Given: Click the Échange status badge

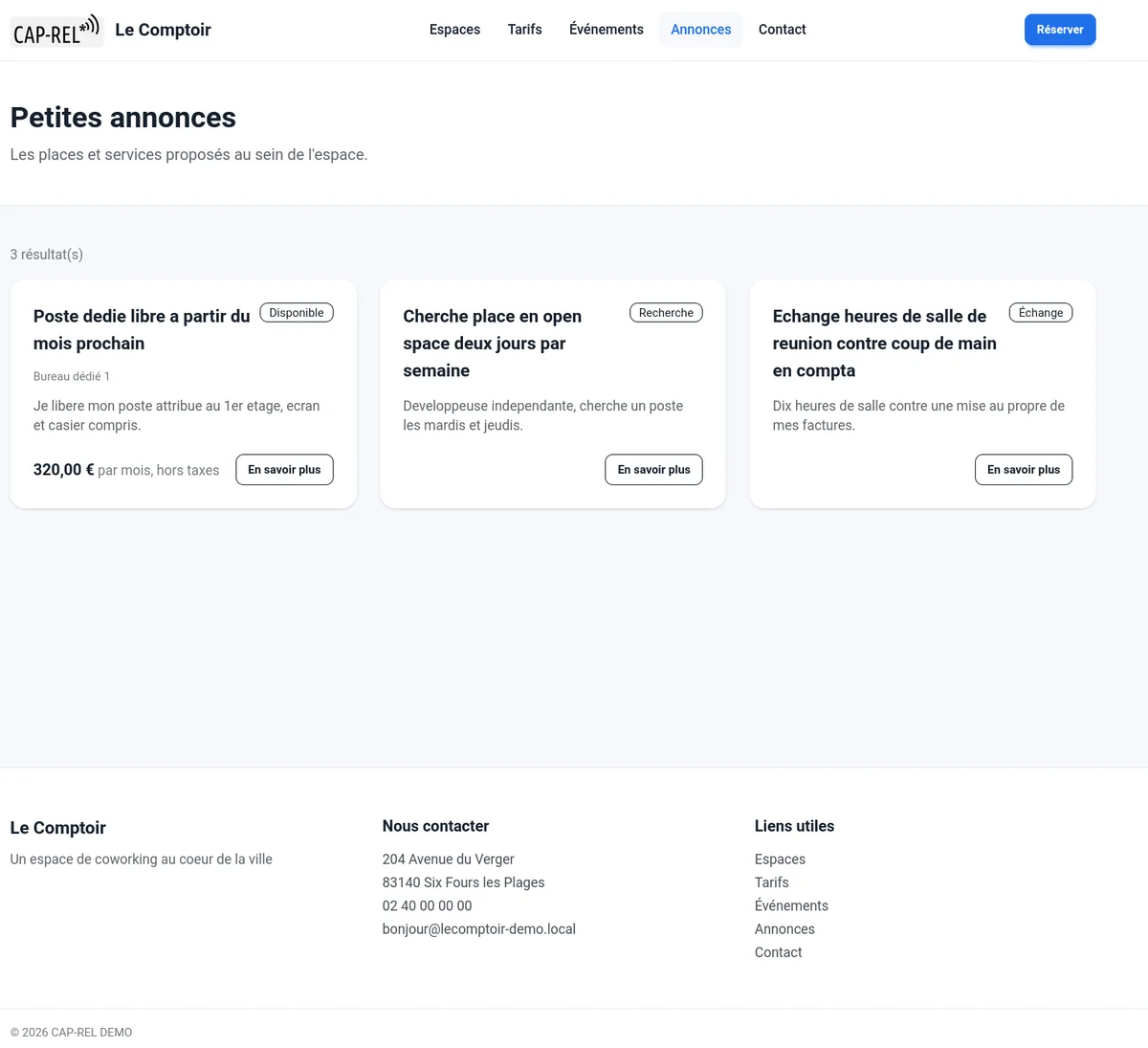Looking at the screenshot, I should tap(1041, 313).
